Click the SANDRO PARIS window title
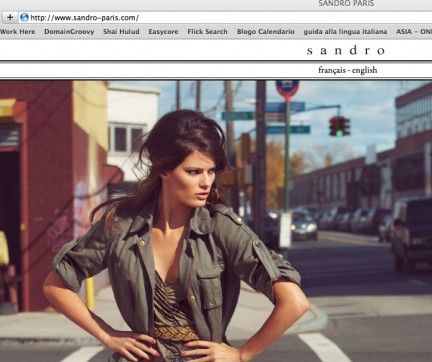This screenshot has width=432, height=362. click(x=346, y=4)
